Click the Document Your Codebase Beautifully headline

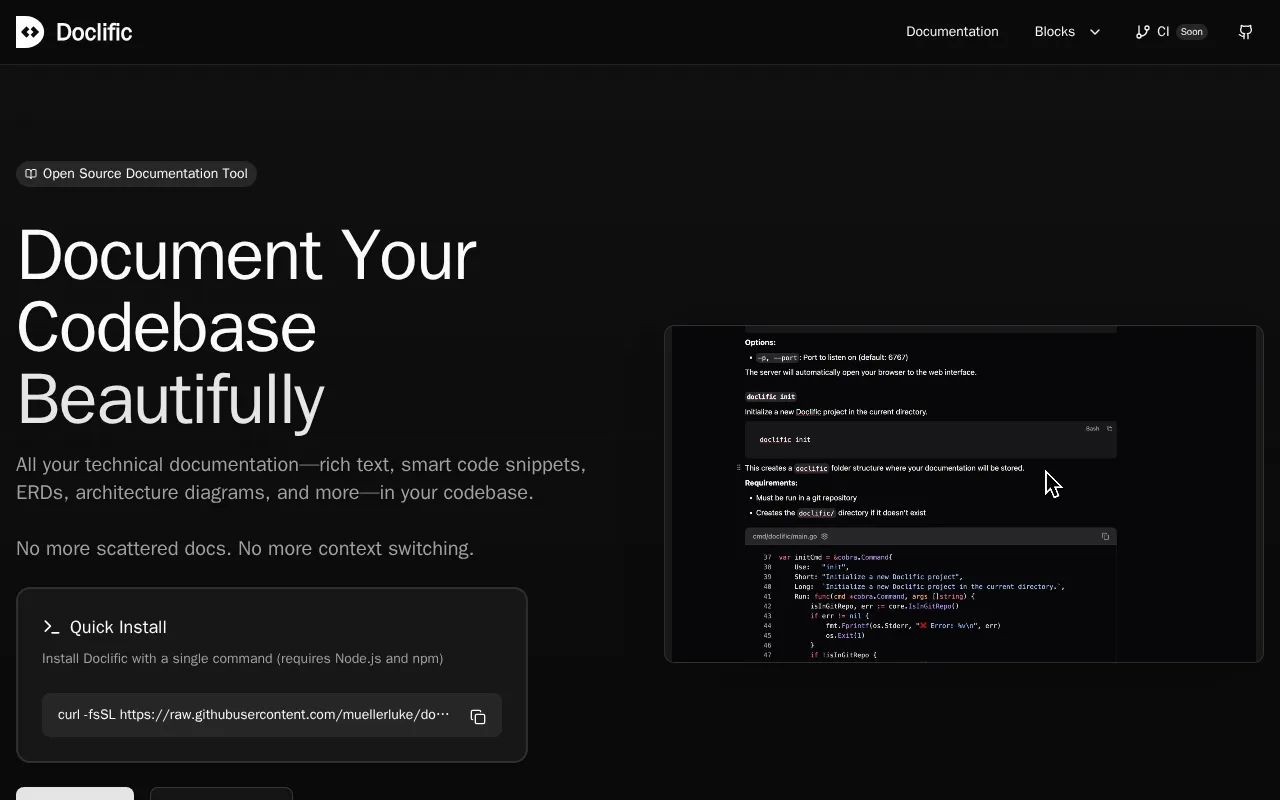click(x=246, y=327)
